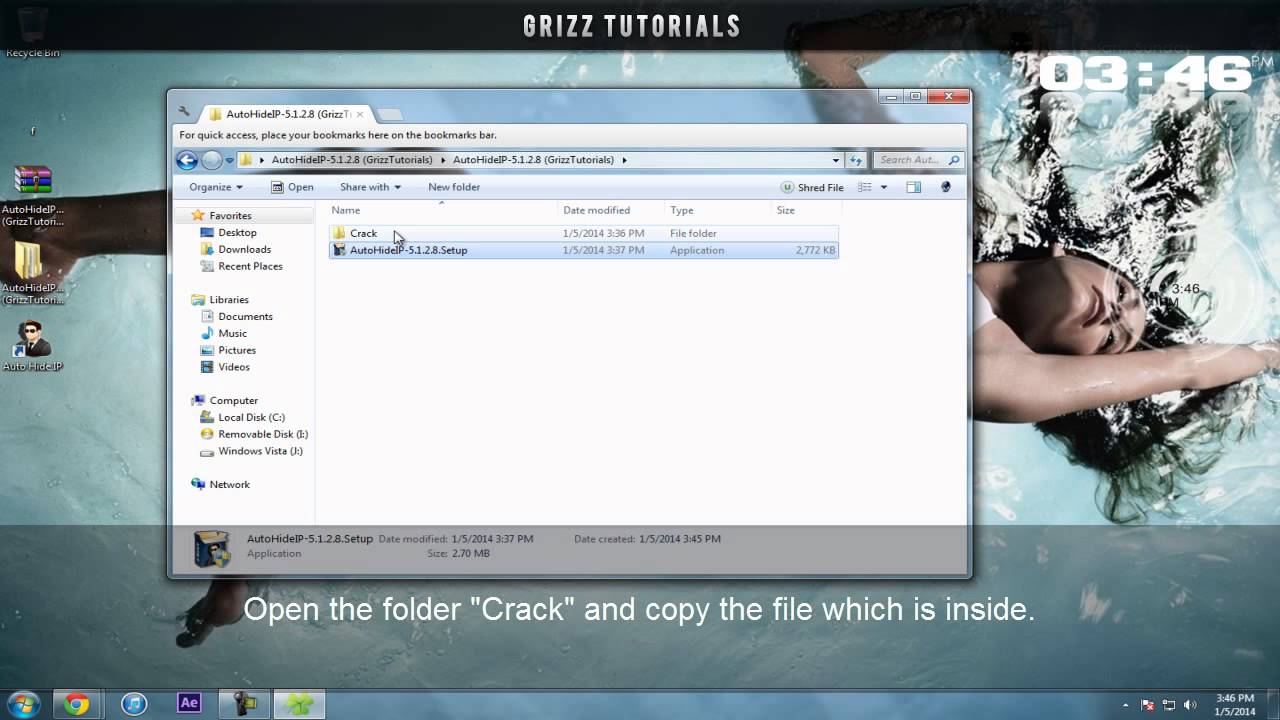
Task: Click the Crack folder's yellow icon
Action: (339, 233)
